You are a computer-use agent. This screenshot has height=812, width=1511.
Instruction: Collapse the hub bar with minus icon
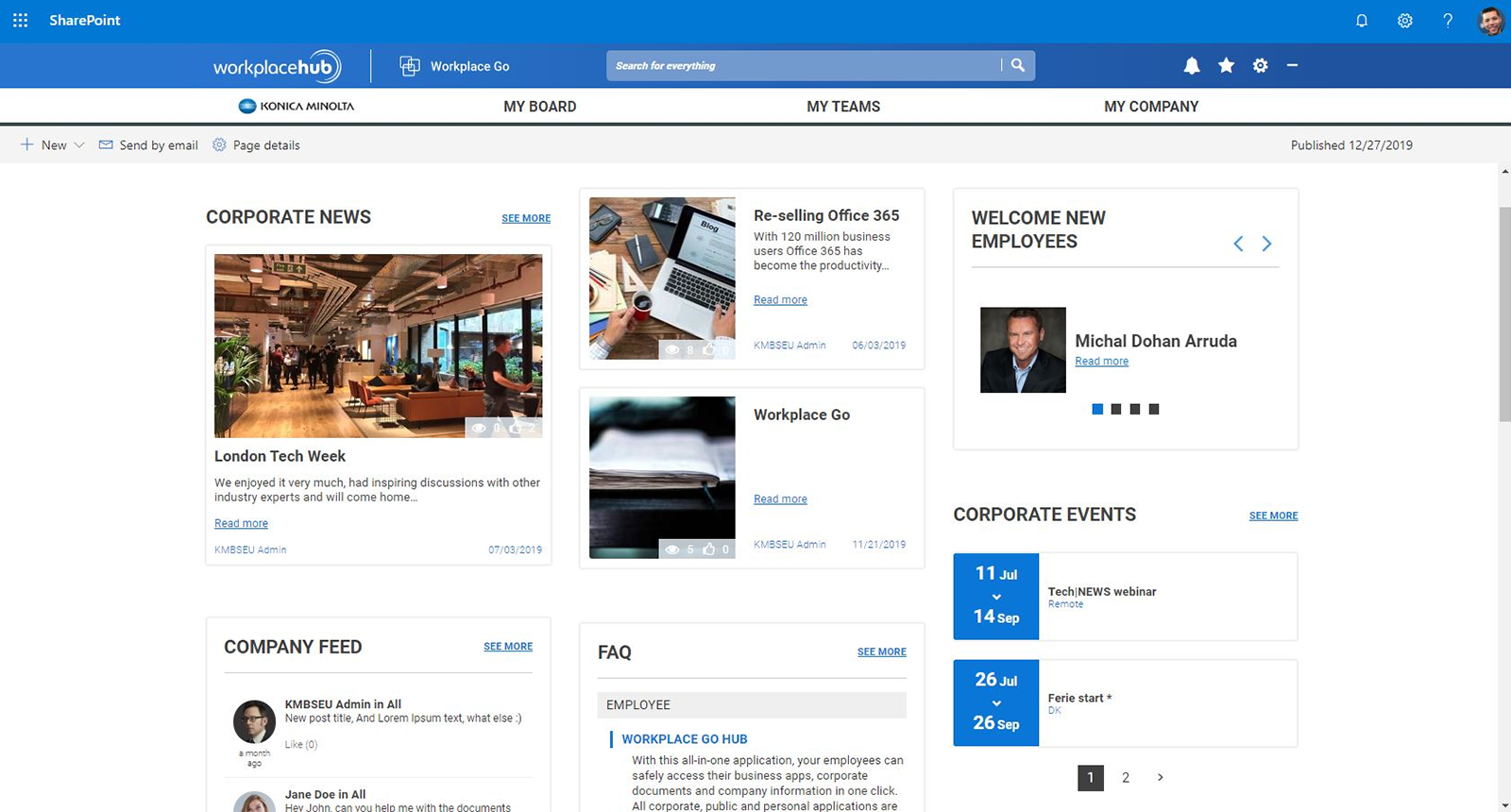1292,65
